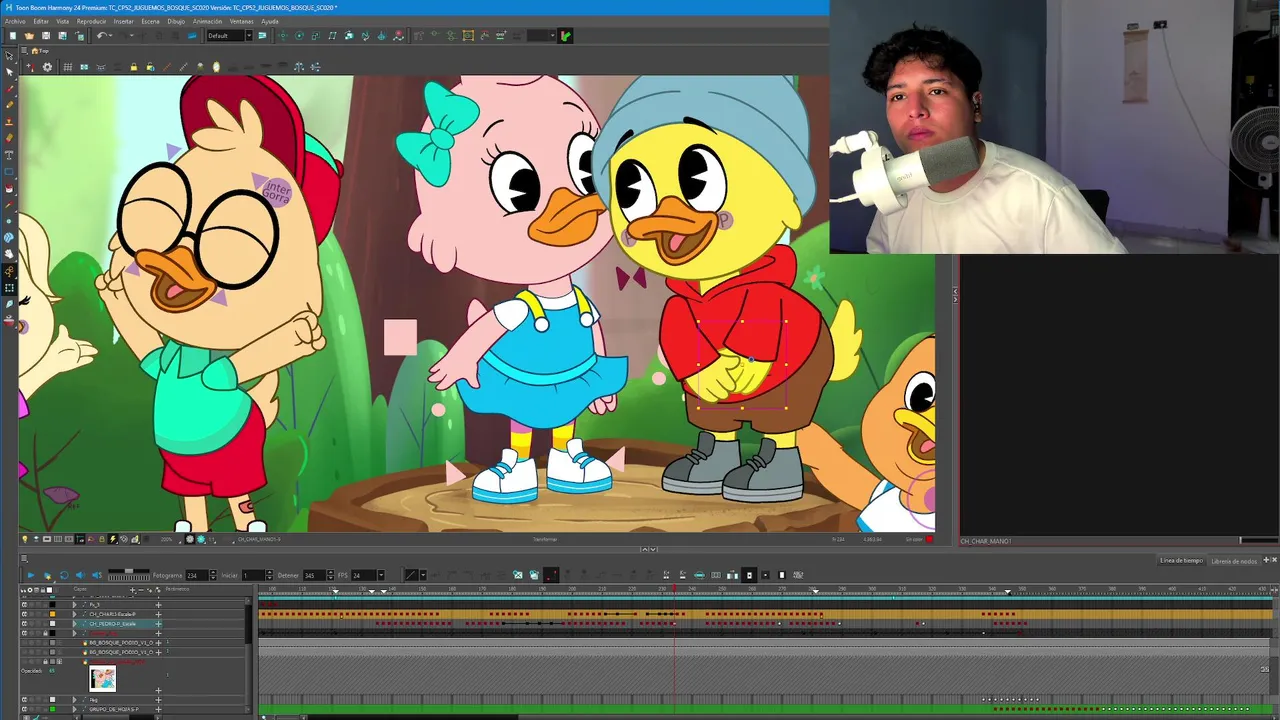Select the Select arrow tool
The height and width of the screenshot is (720, 1280).
point(10,72)
